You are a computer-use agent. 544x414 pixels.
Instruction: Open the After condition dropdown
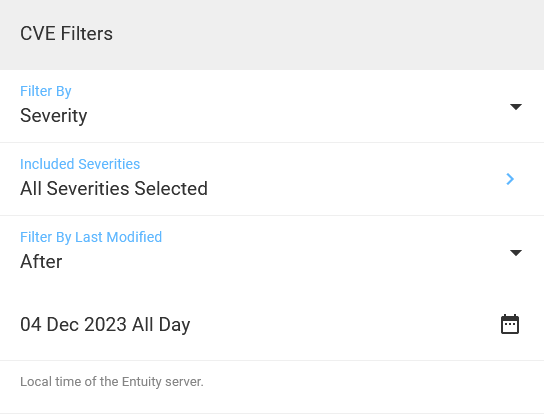pyautogui.click(x=272, y=252)
